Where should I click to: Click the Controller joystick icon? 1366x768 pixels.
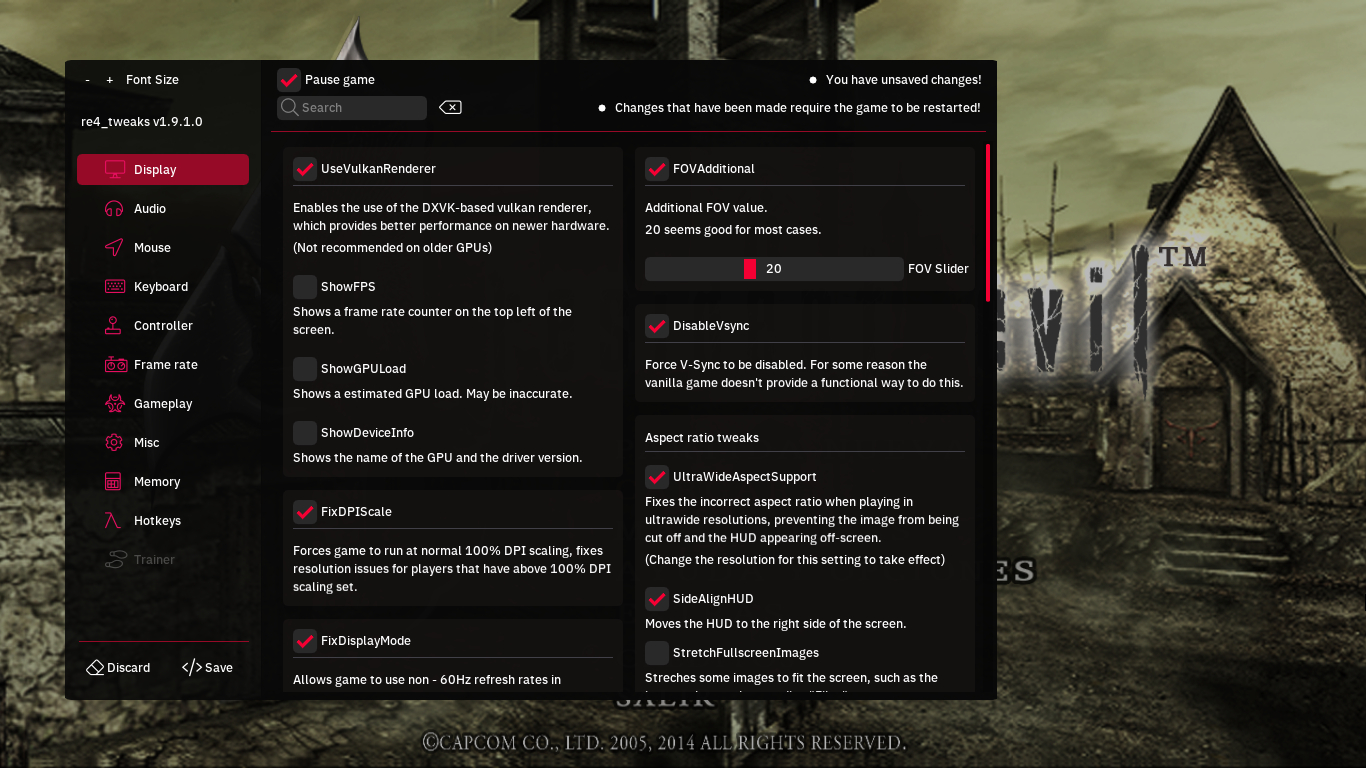coord(115,325)
